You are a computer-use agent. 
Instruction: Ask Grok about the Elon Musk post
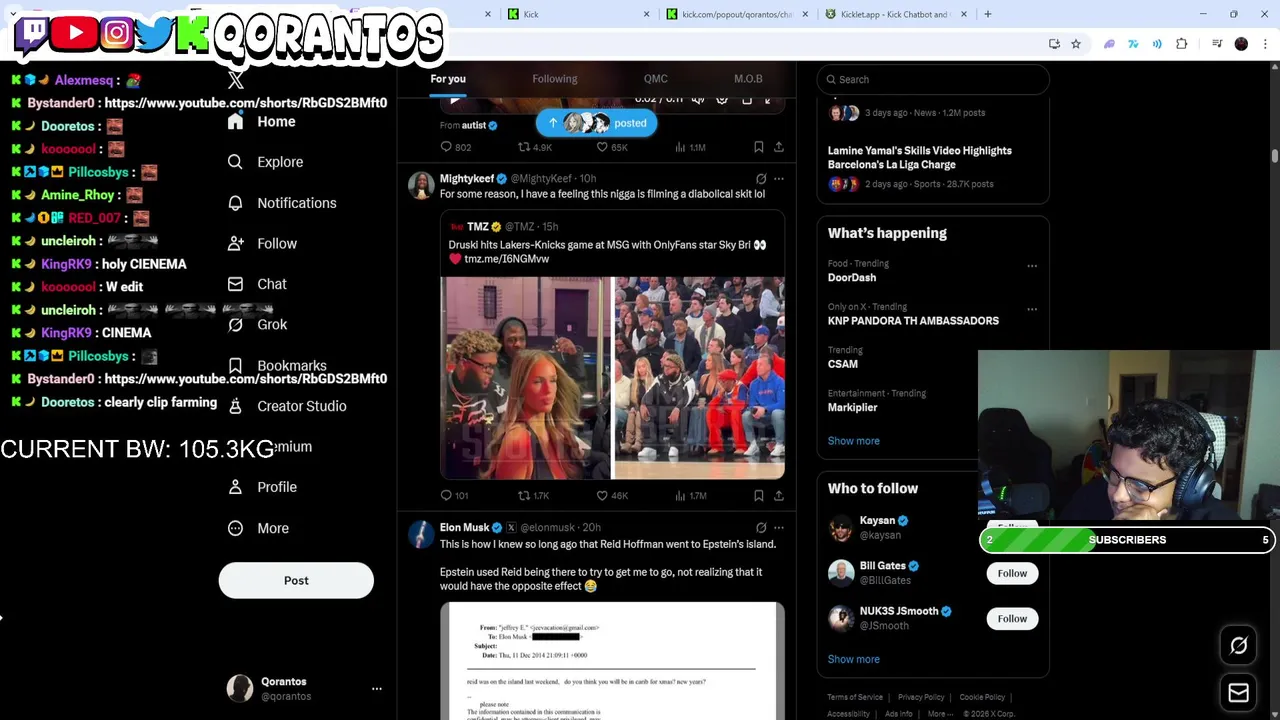(761, 528)
